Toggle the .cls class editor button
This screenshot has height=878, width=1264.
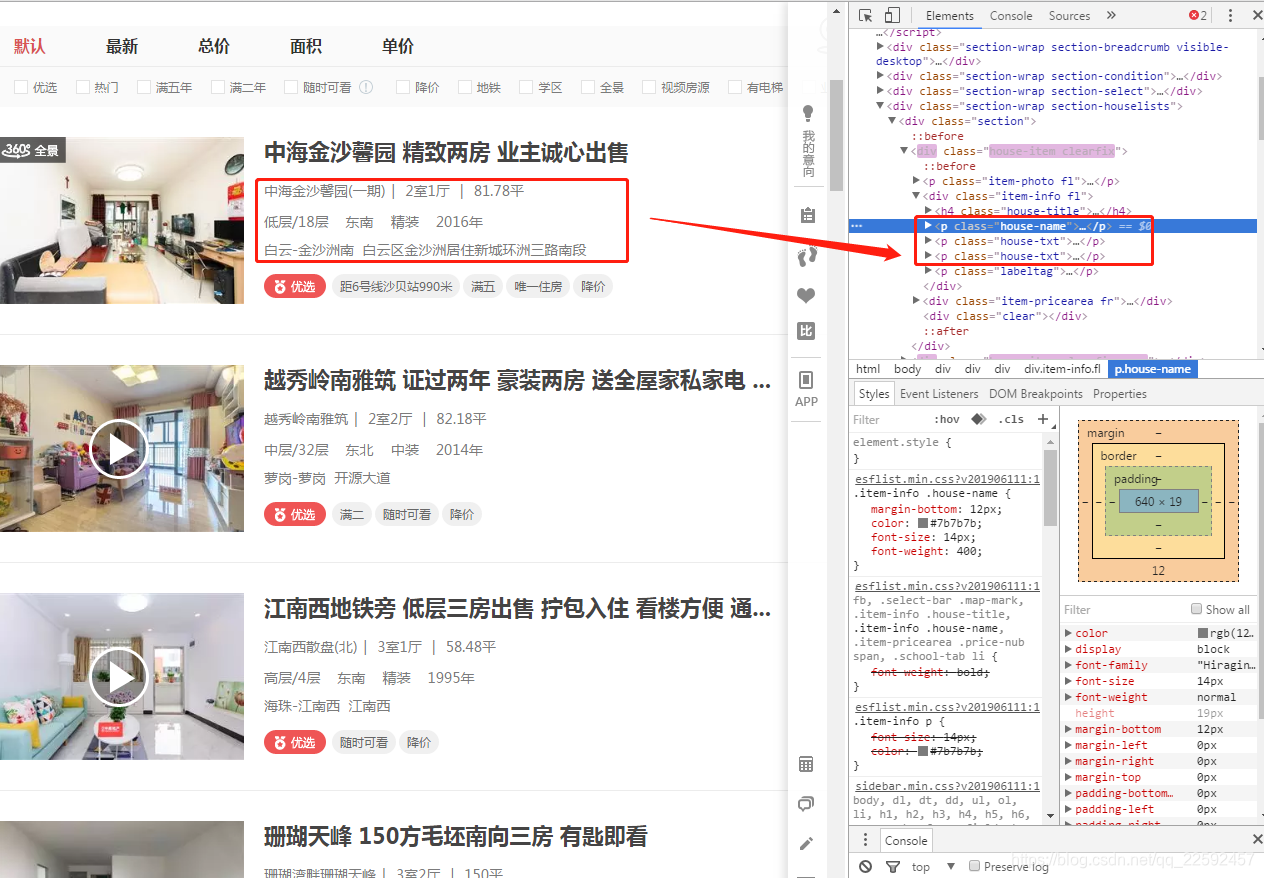(1012, 419)
